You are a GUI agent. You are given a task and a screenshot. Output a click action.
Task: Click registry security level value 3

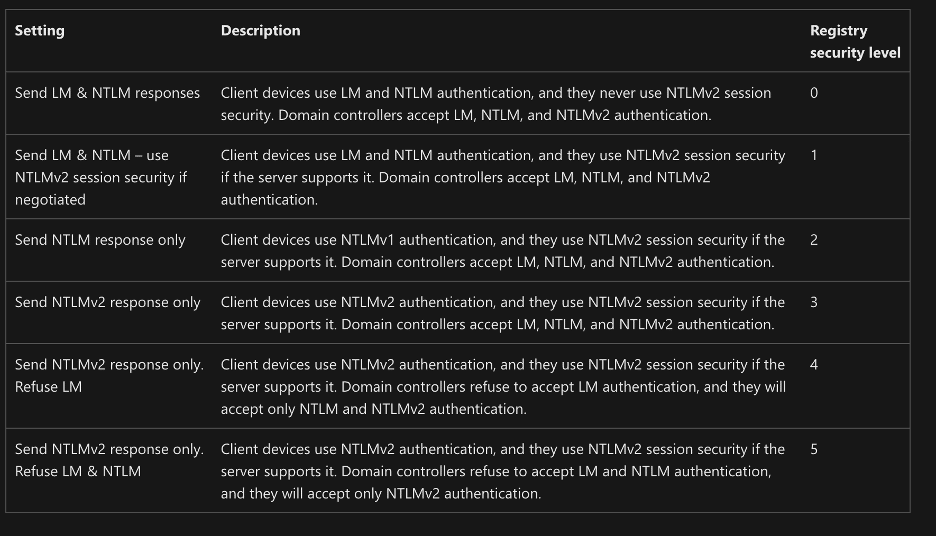(x=814, y=303)
